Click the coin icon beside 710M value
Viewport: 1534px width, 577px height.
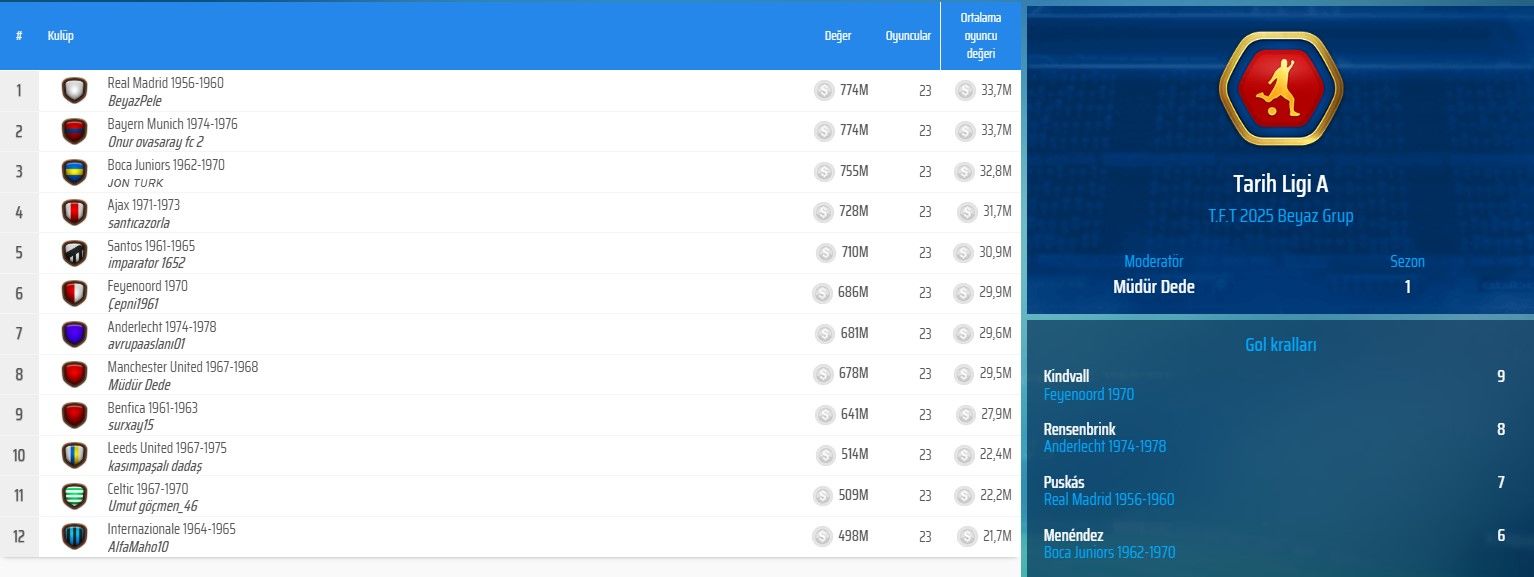pyautogui.click(x=825, y=253)
